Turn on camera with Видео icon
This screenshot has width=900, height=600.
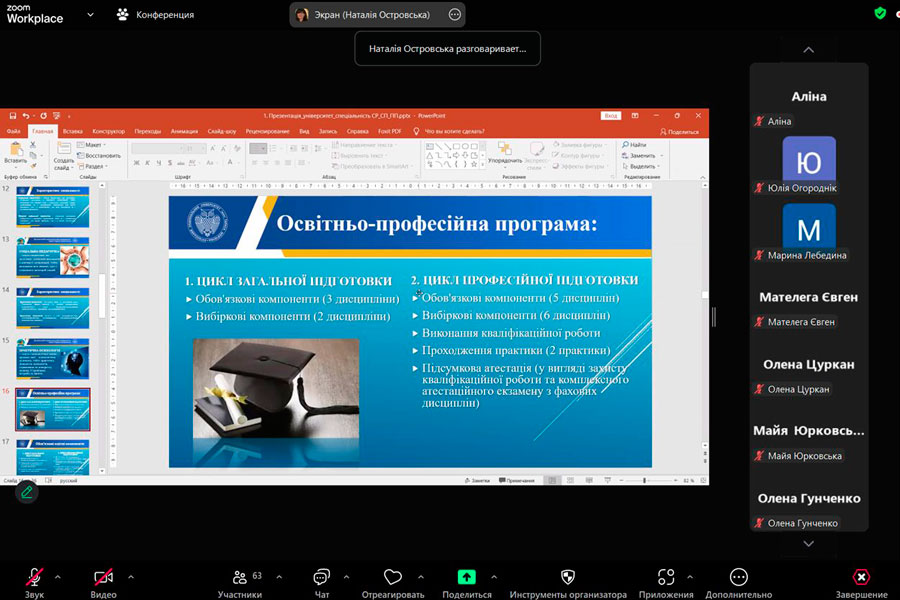click(104, 577)
